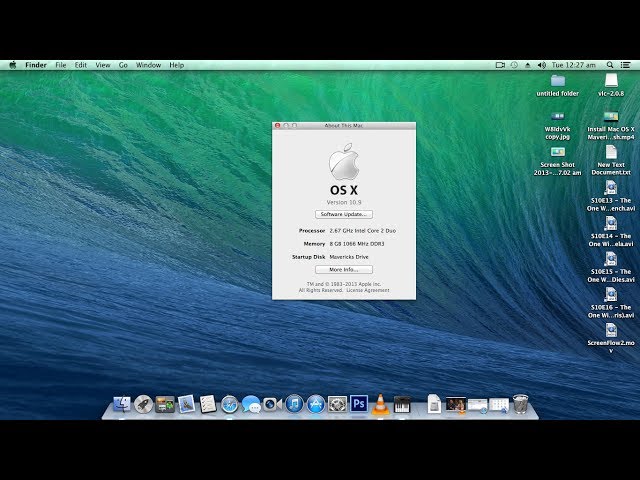Open Notification Center list icon
Viewport: 640px width, 480px height.
(625, 65)
